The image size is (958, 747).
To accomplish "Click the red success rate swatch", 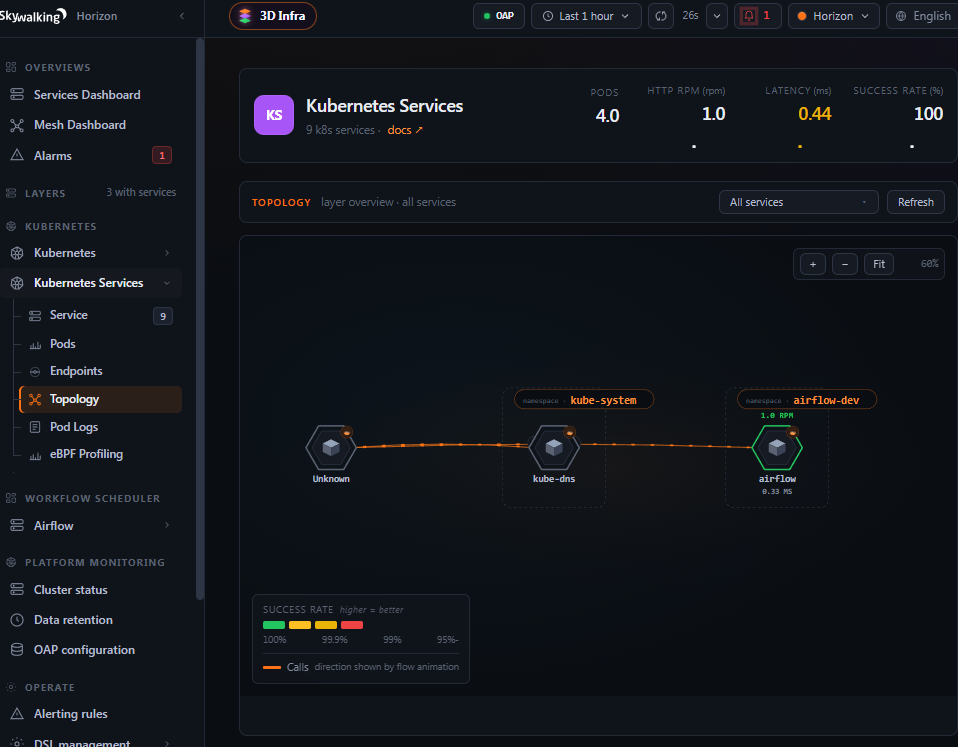I will coord(352,625).
